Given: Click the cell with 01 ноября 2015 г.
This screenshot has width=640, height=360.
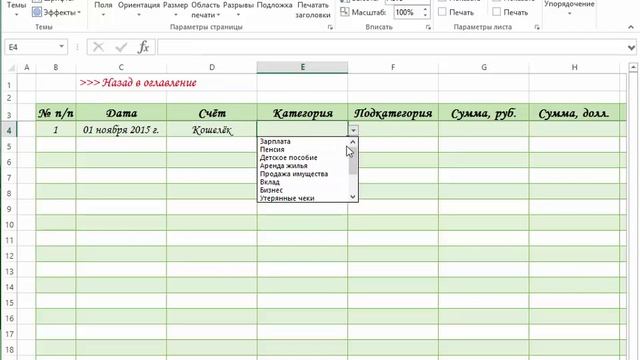Looking at the screenshot, I should tap(121, 130).
